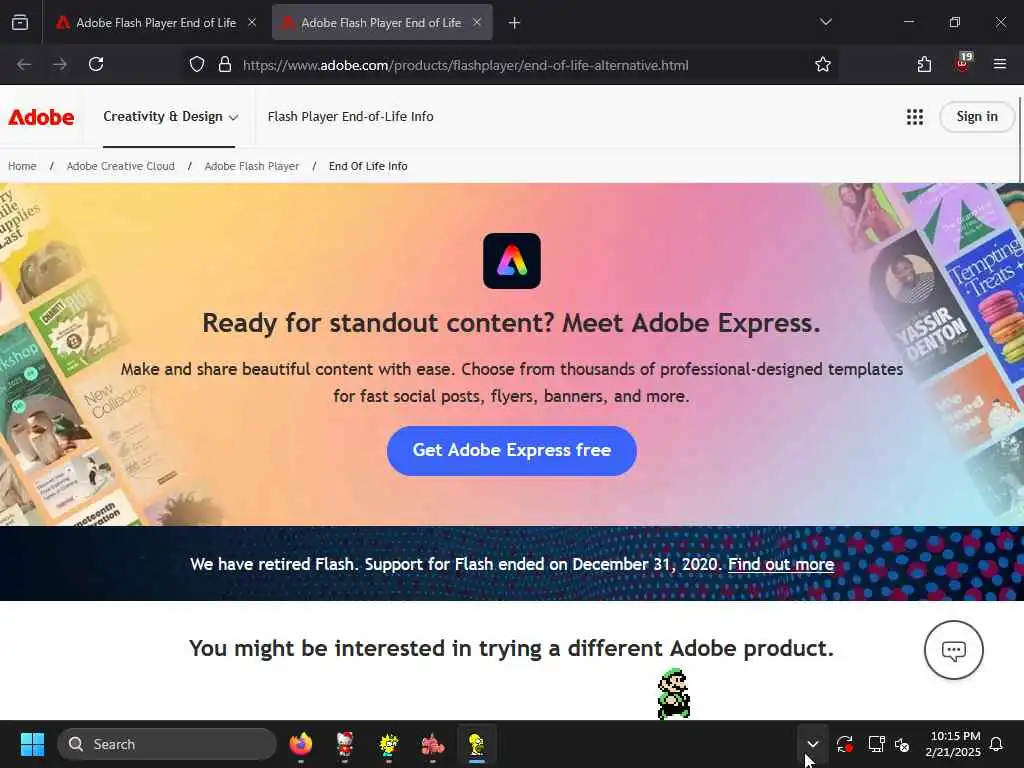Click the Adobe Express app logo
The image size is (1024, 768).
512,261
